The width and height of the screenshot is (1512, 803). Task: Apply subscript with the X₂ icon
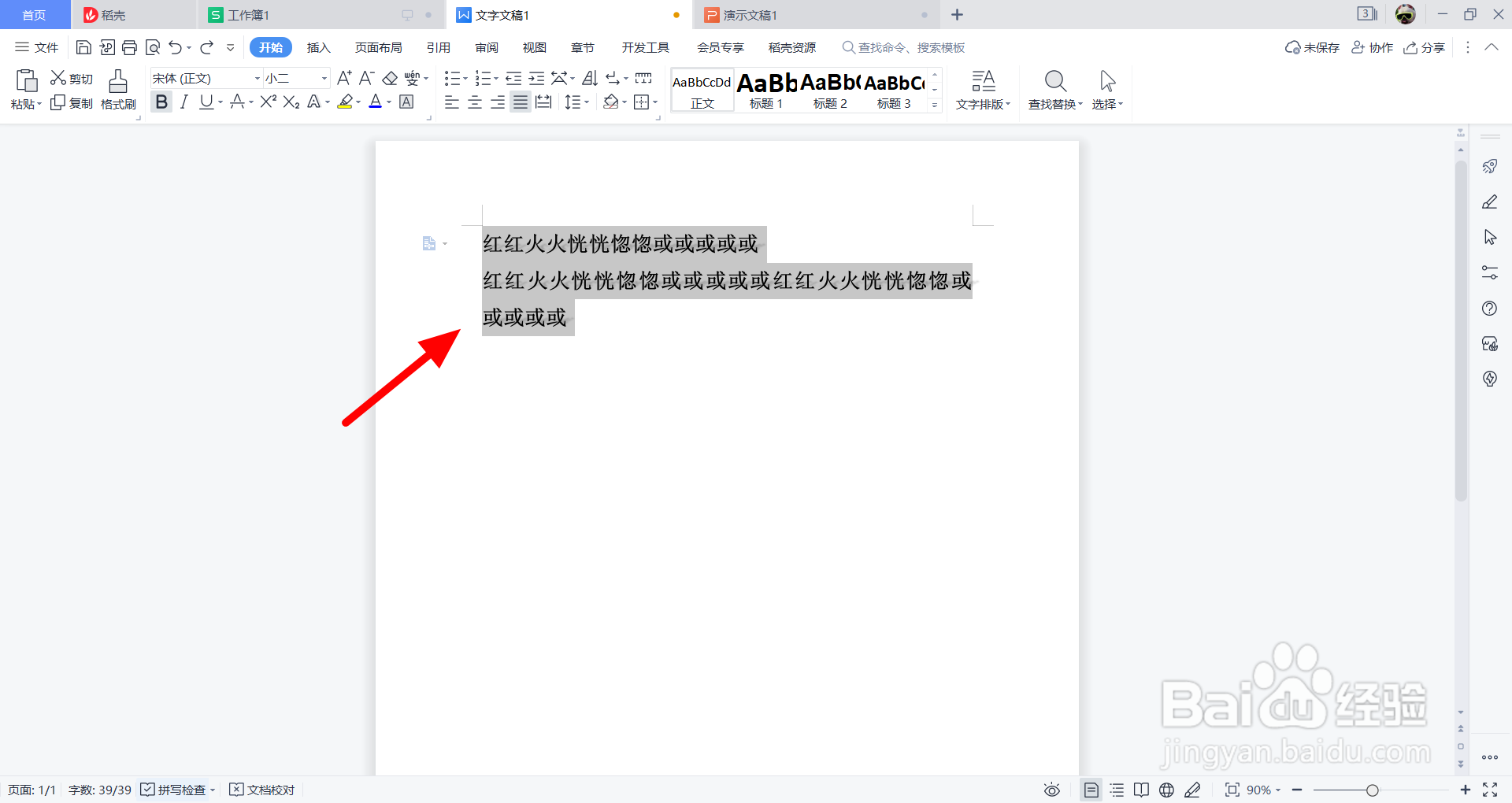pos(291,102)
